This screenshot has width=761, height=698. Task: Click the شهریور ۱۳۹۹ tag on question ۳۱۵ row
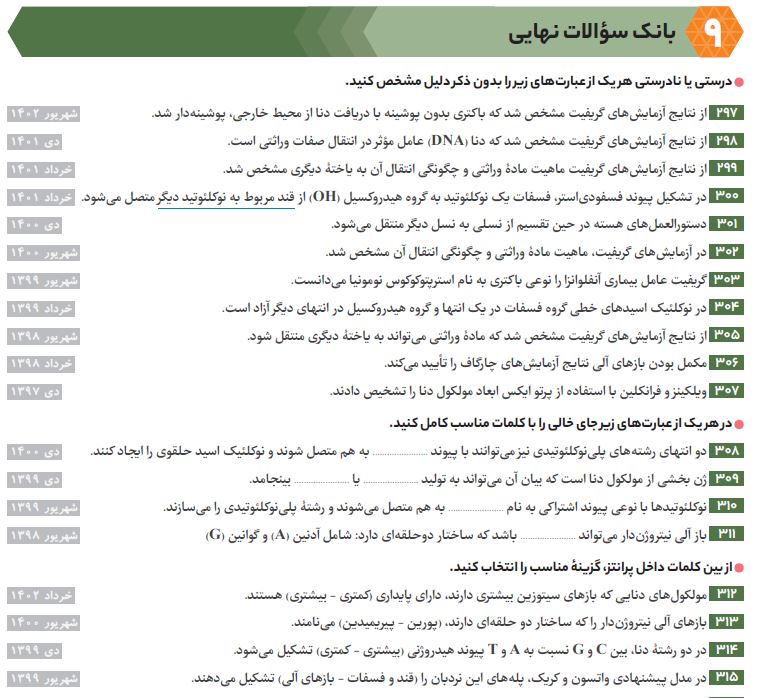coord(44,678)
